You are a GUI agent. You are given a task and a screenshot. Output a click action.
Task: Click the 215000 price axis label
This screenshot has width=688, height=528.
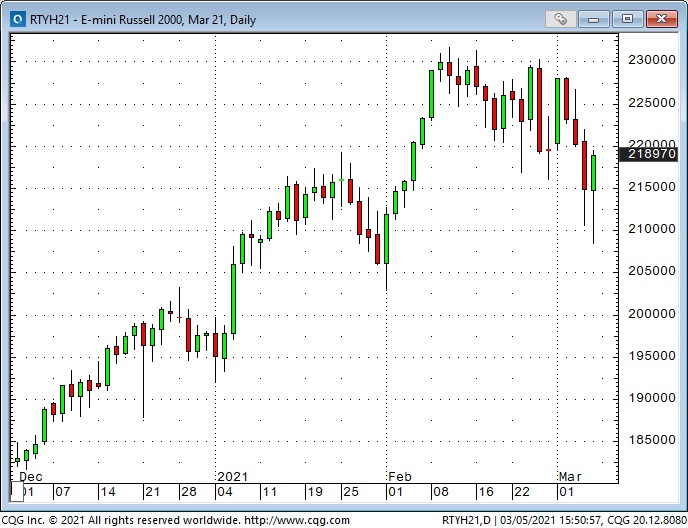click(652, 187)
